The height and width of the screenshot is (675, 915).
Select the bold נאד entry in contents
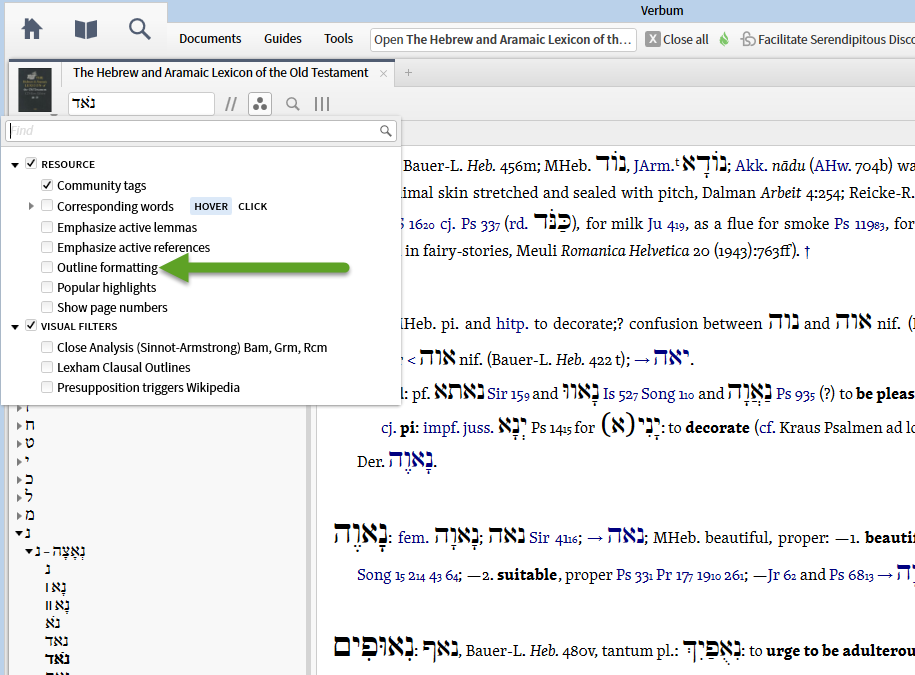[x=57, y=659]
